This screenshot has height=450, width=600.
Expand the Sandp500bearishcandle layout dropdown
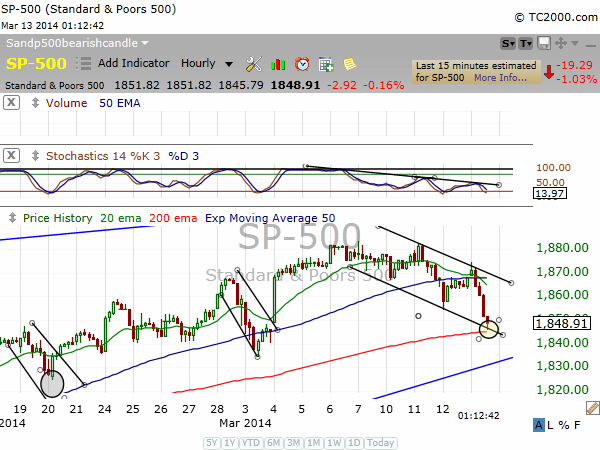click(x=145, y=43)
